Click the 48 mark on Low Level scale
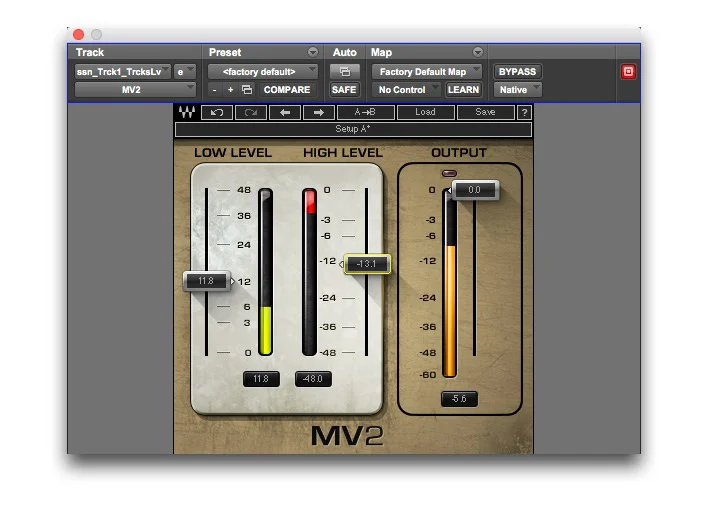The image size is (706, 506). (x=244, y=190)
